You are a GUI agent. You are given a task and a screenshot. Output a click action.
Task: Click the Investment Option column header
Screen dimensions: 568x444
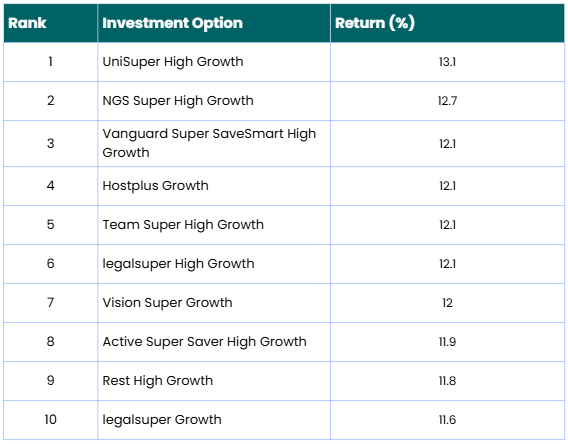172,23
